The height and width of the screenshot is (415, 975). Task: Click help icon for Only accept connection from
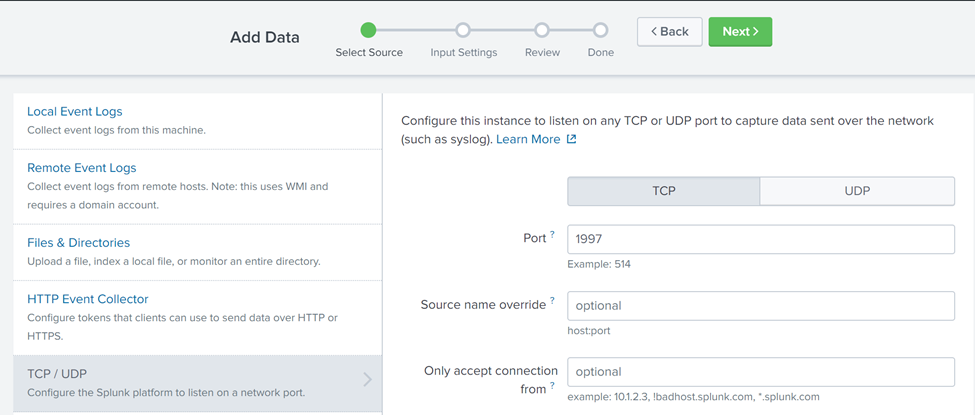(552, 386)
